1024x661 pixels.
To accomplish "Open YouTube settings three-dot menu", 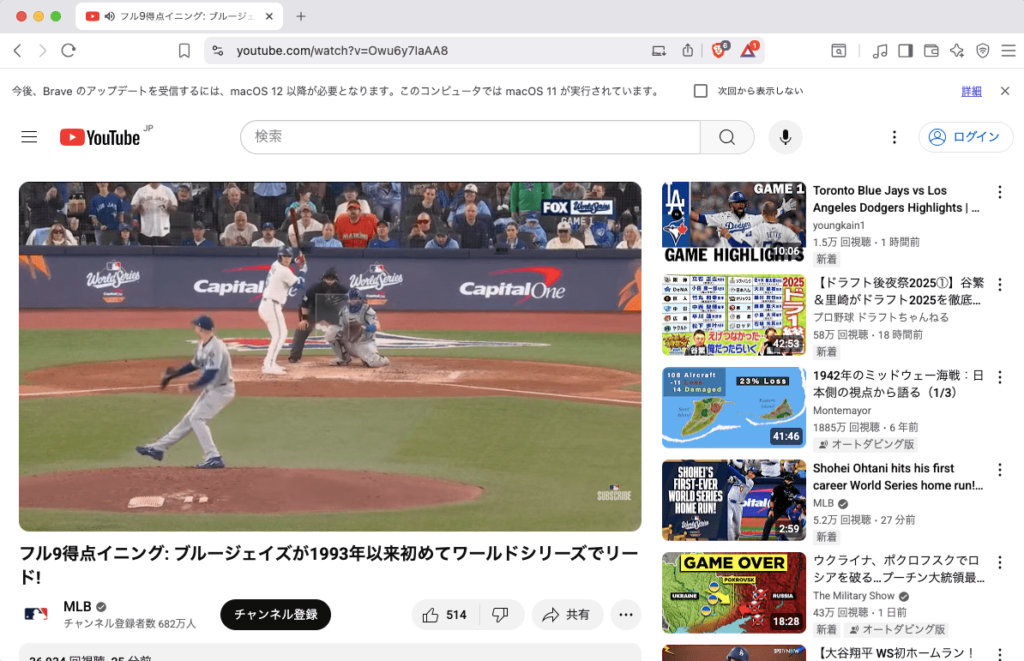I will tap(894, 137).
